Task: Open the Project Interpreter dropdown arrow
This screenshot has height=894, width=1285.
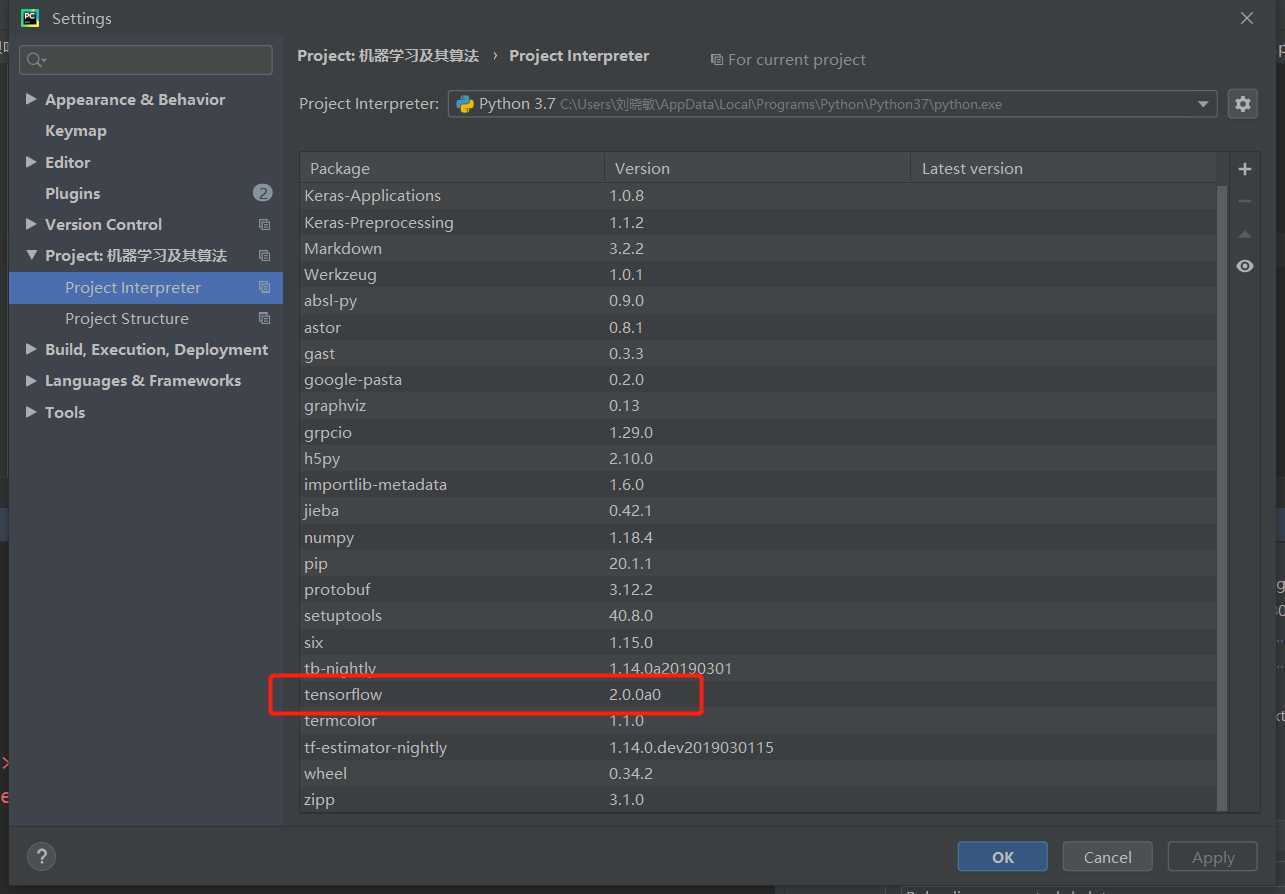Action: 1203,104
